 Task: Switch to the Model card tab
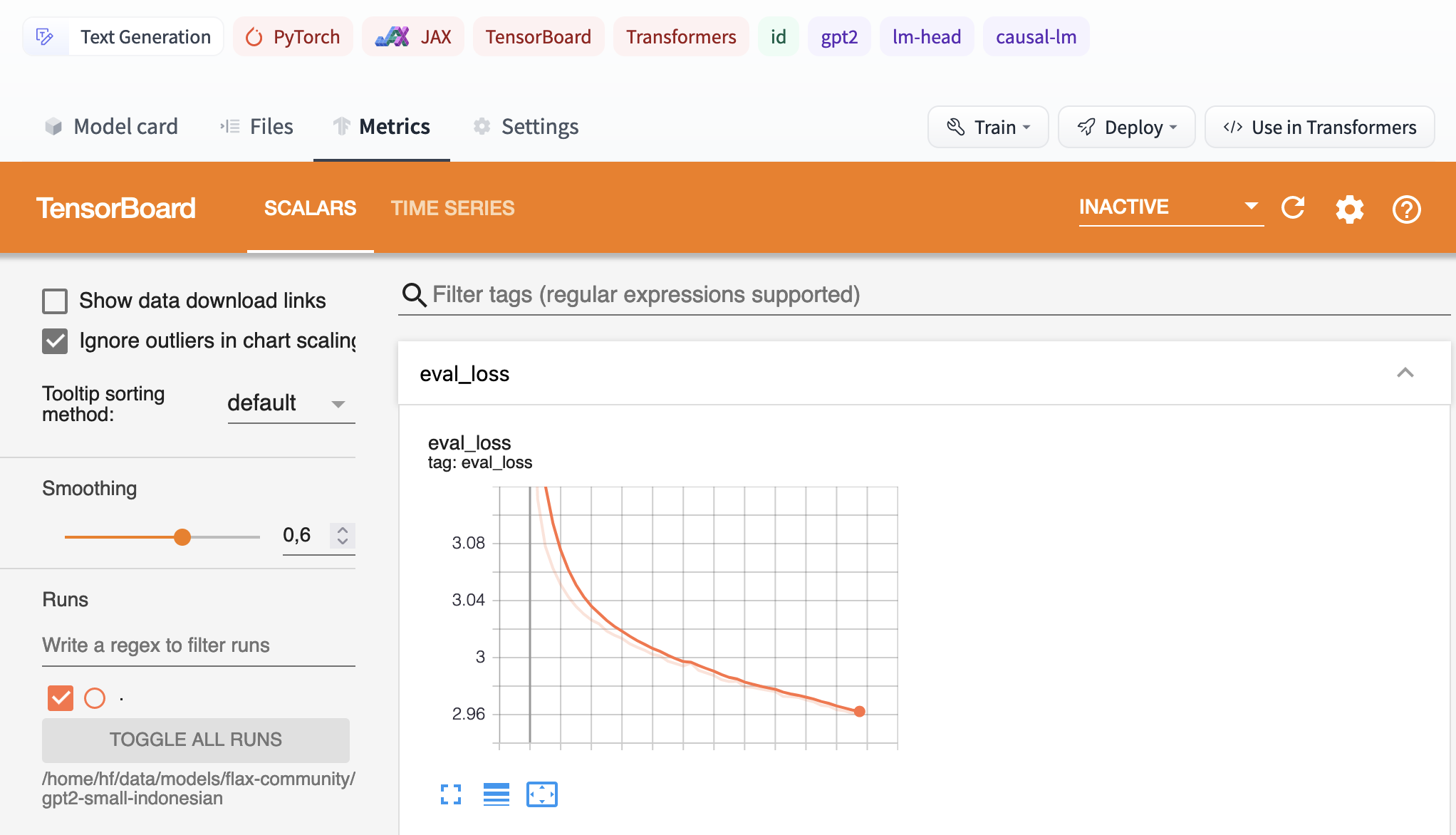112,127
